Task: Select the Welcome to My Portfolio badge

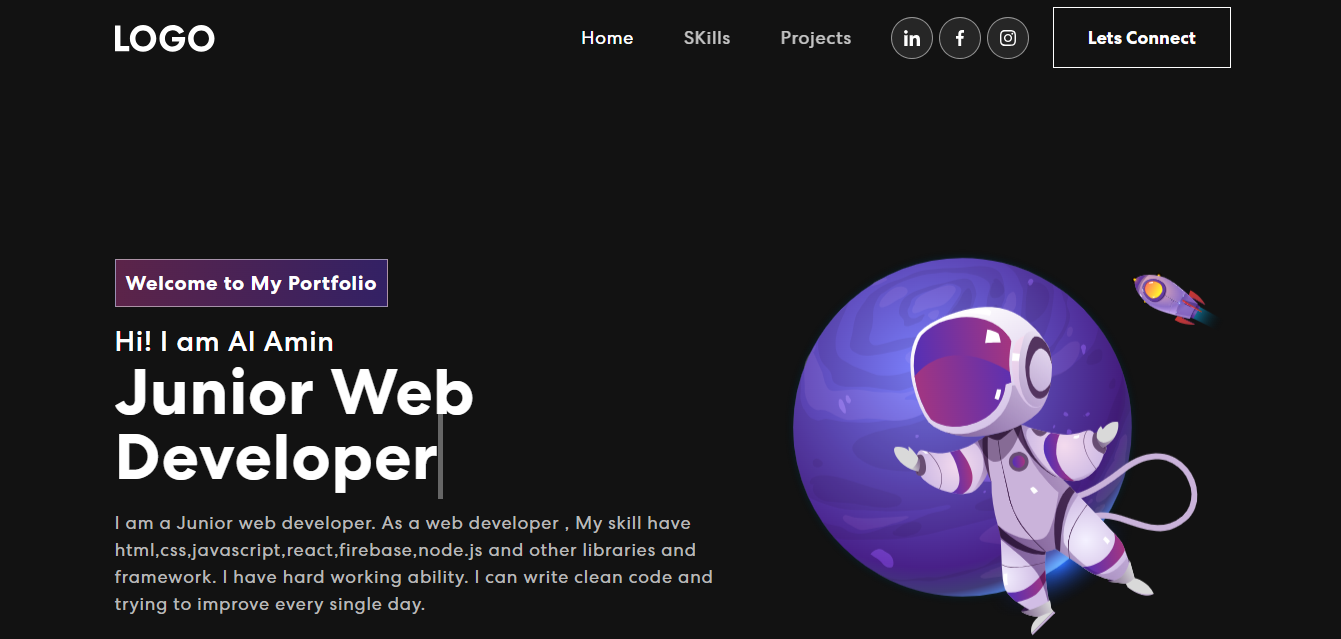Action: pyautogui.click(x=251, y=283)
